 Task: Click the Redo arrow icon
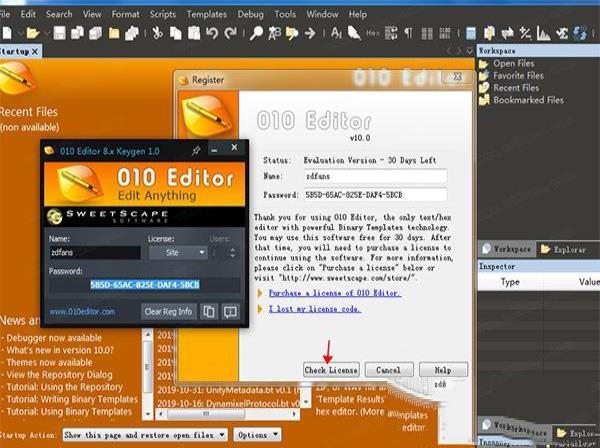[230, 33]
